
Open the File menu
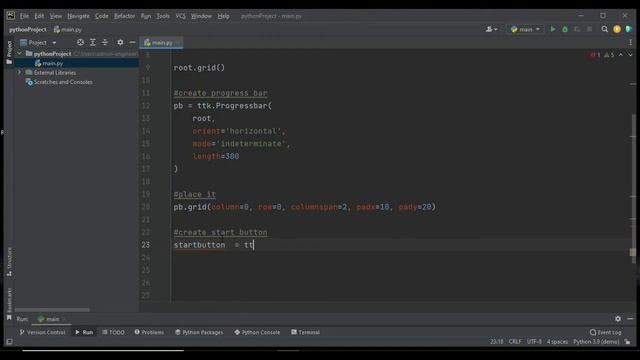tap(24, 16)
